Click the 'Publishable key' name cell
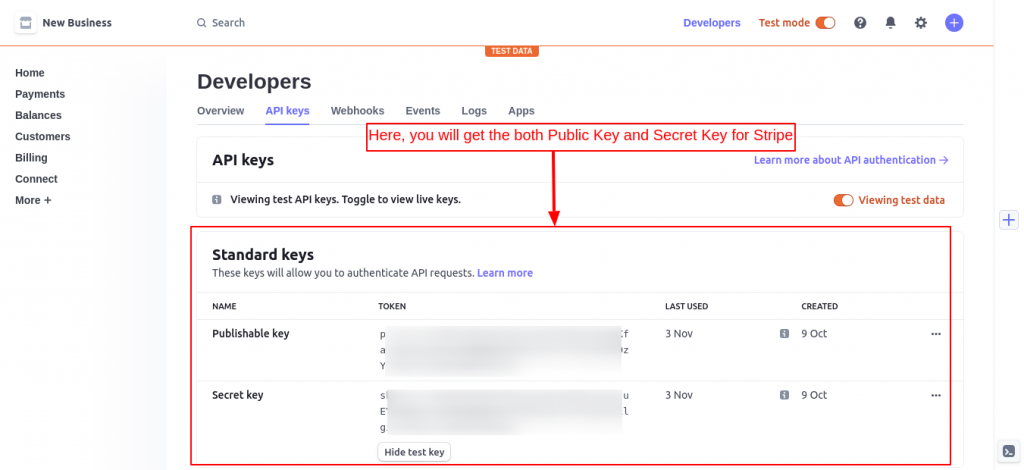Image resolution: width=1024 pixels, height=470 pixels. click(251, 334)
